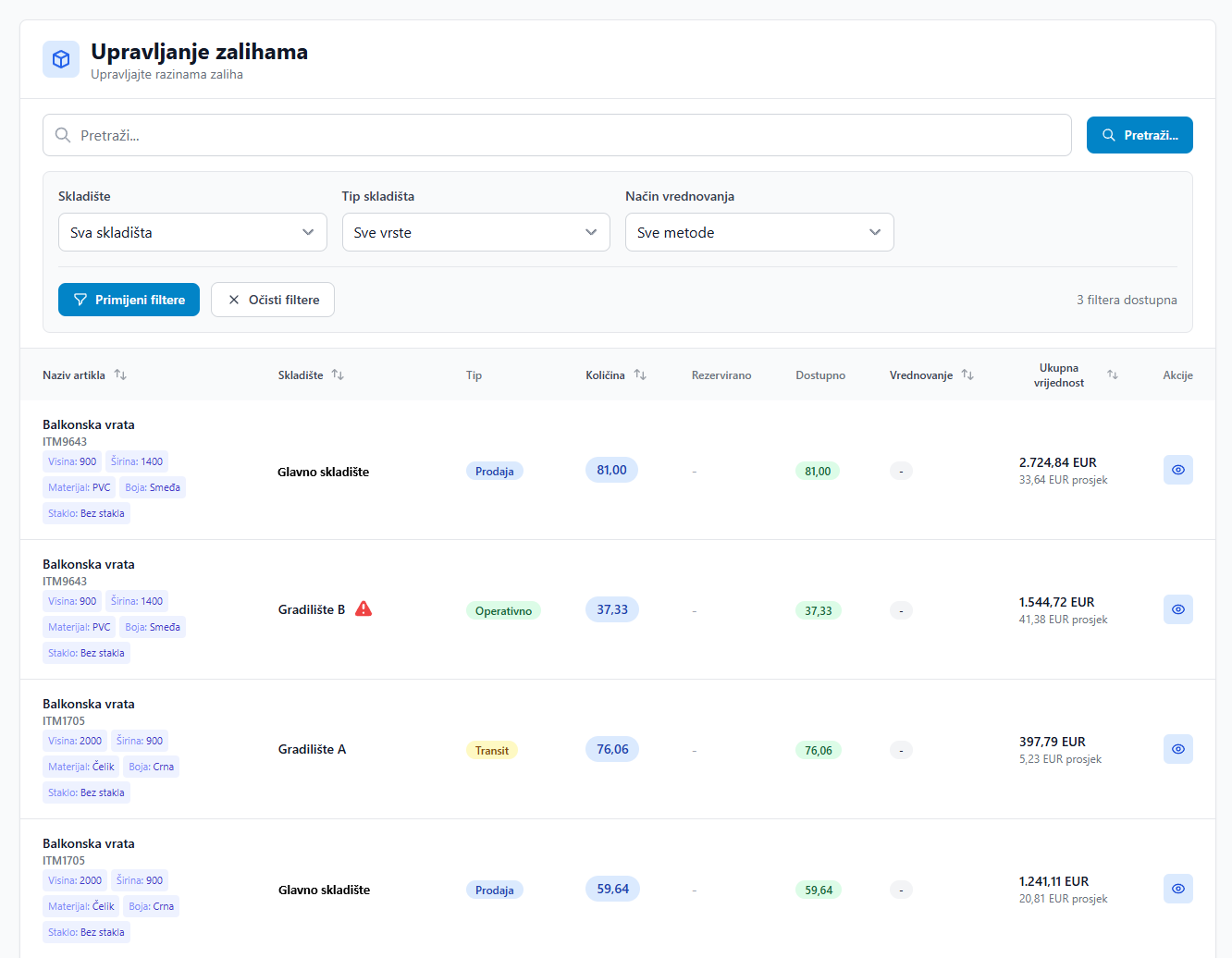Click the inventory box icon in header
Image resolution: width=1232 pixels, height=958 pixels.
(x=61, y=59)
